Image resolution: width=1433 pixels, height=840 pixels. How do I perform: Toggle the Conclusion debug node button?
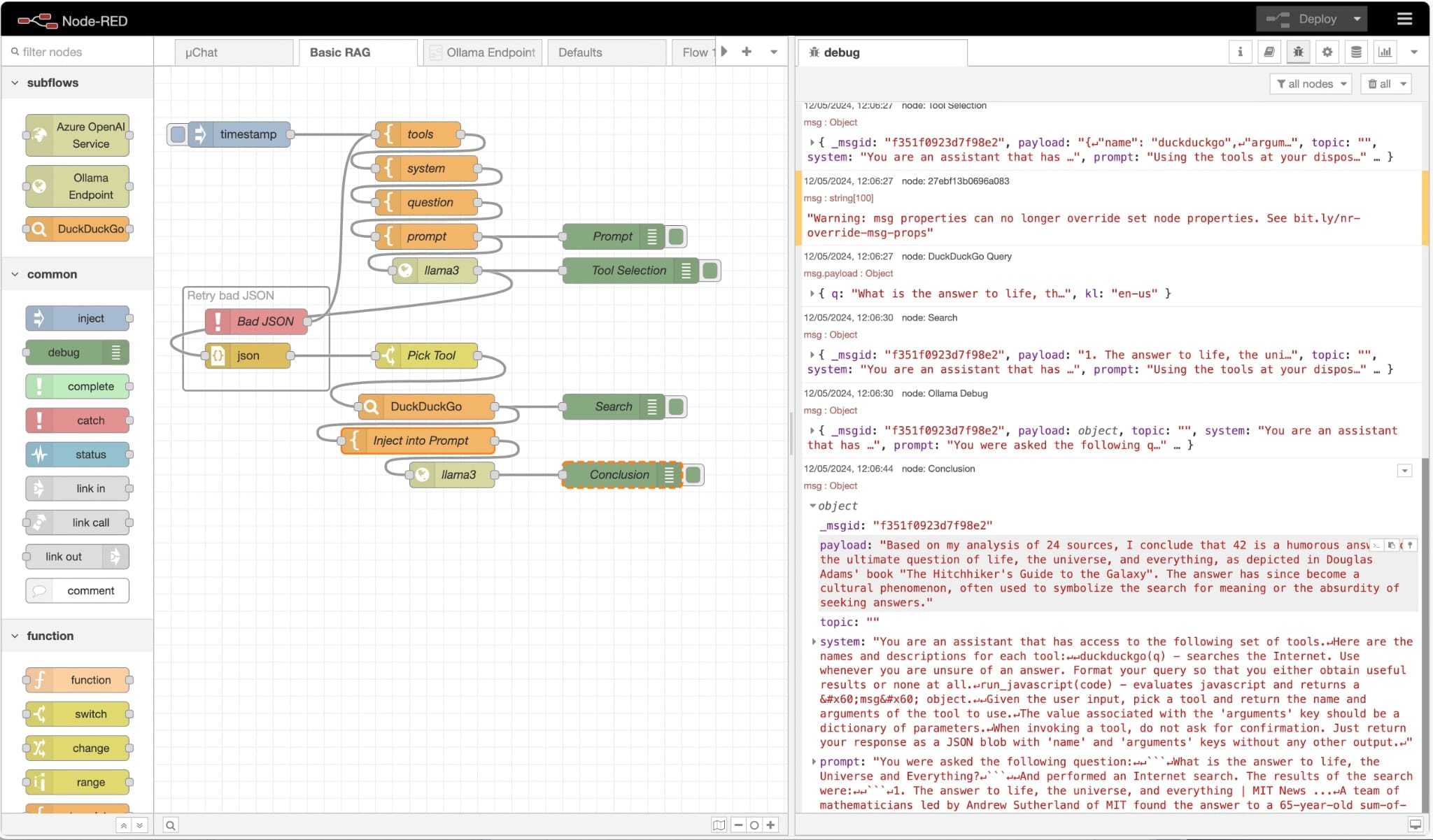pos(693,475)
